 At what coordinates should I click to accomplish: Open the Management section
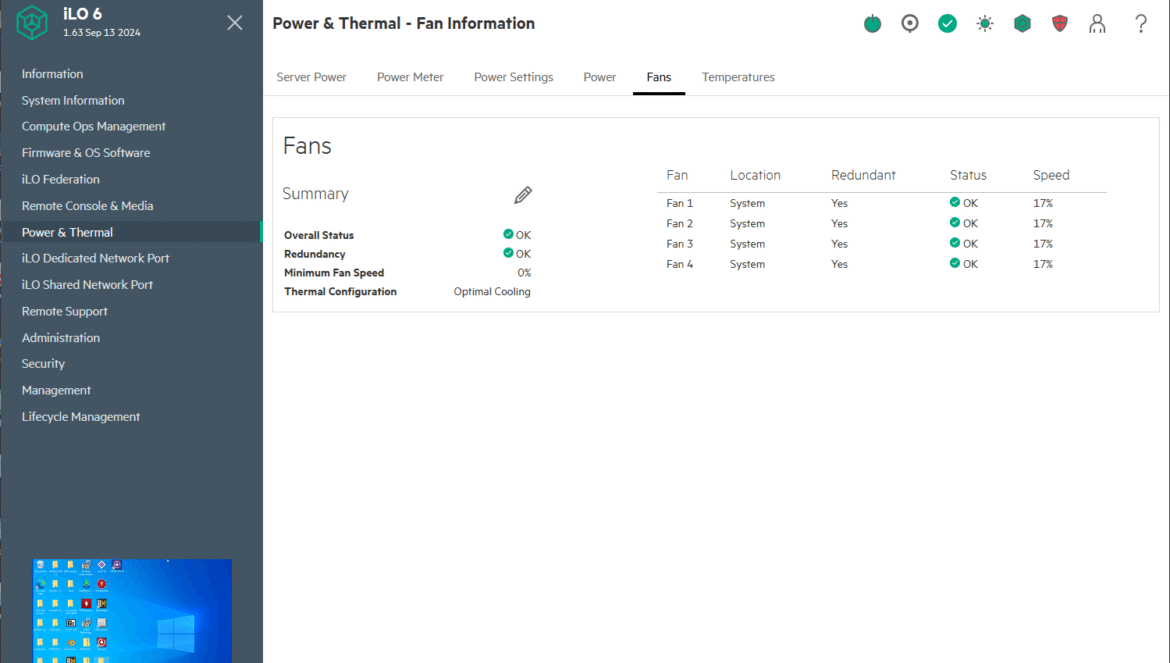click(x=56, y=390)
